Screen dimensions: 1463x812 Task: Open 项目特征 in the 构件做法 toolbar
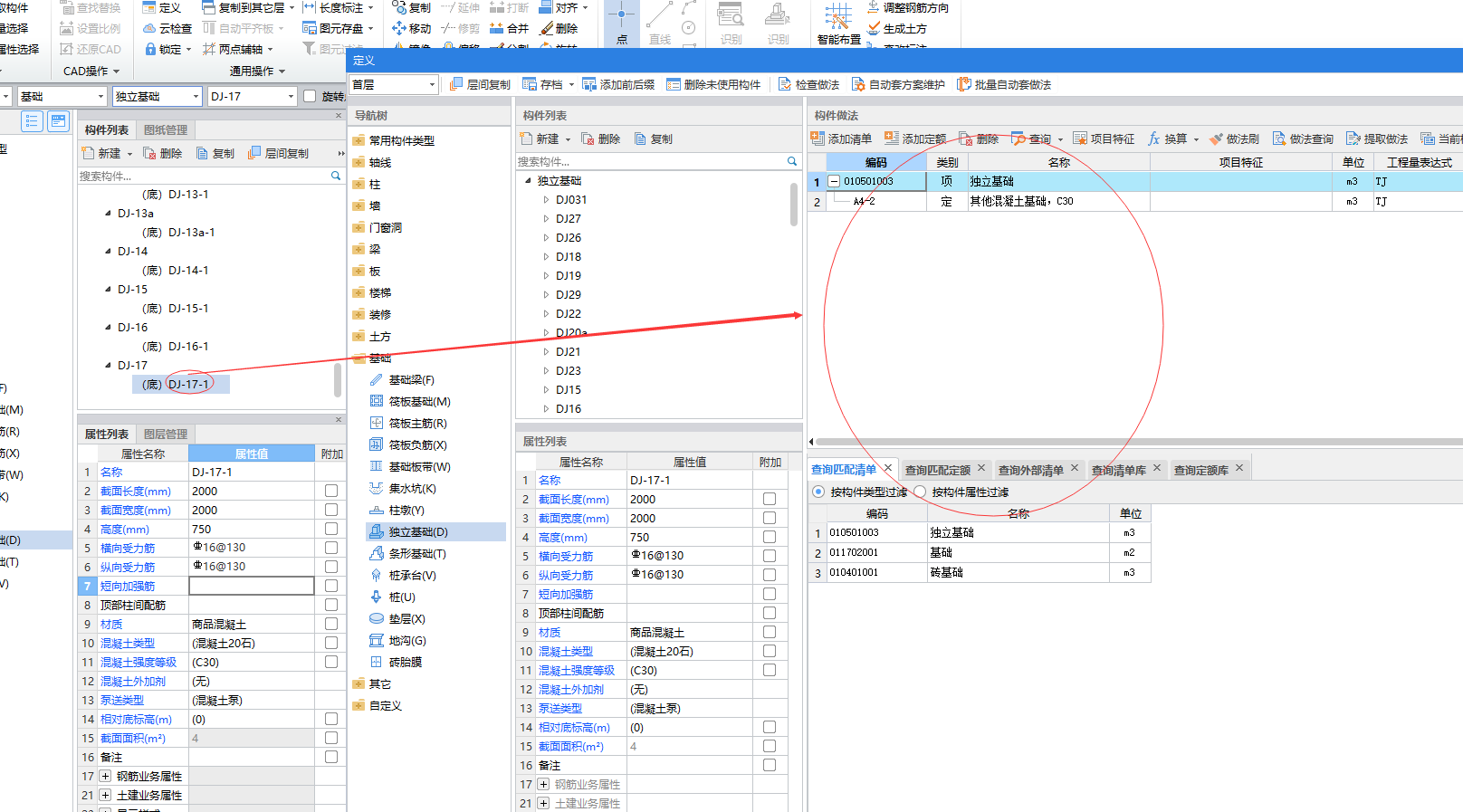point(1104,139)
